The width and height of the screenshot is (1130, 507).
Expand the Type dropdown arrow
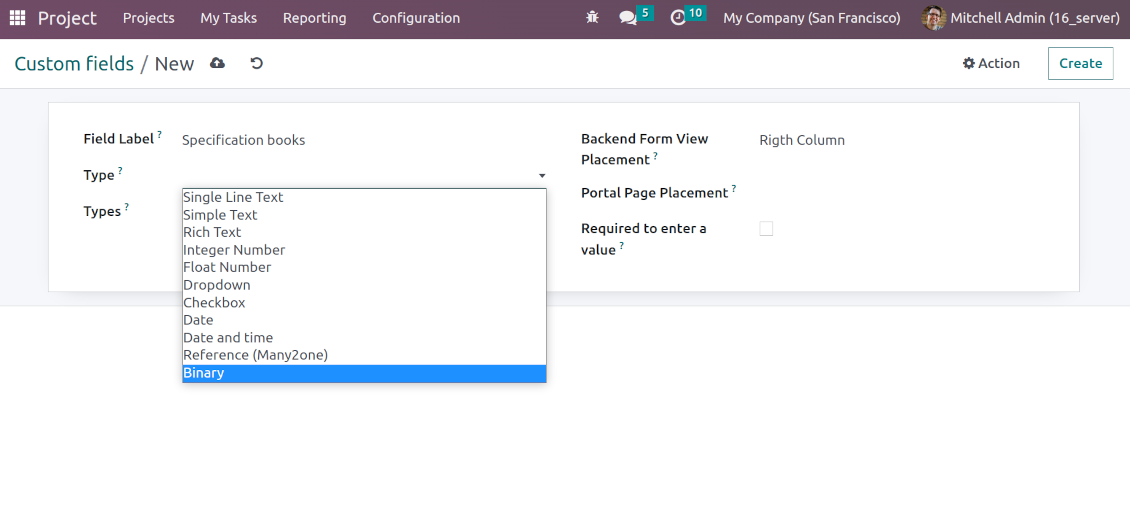542,176
